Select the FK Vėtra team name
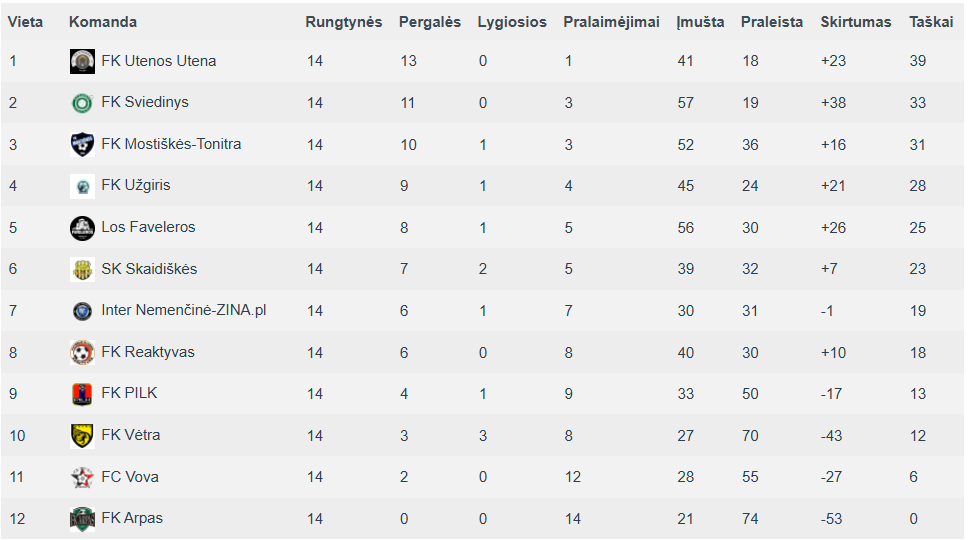The width and height of the screenshot is (970, 540). click(131, 435)
